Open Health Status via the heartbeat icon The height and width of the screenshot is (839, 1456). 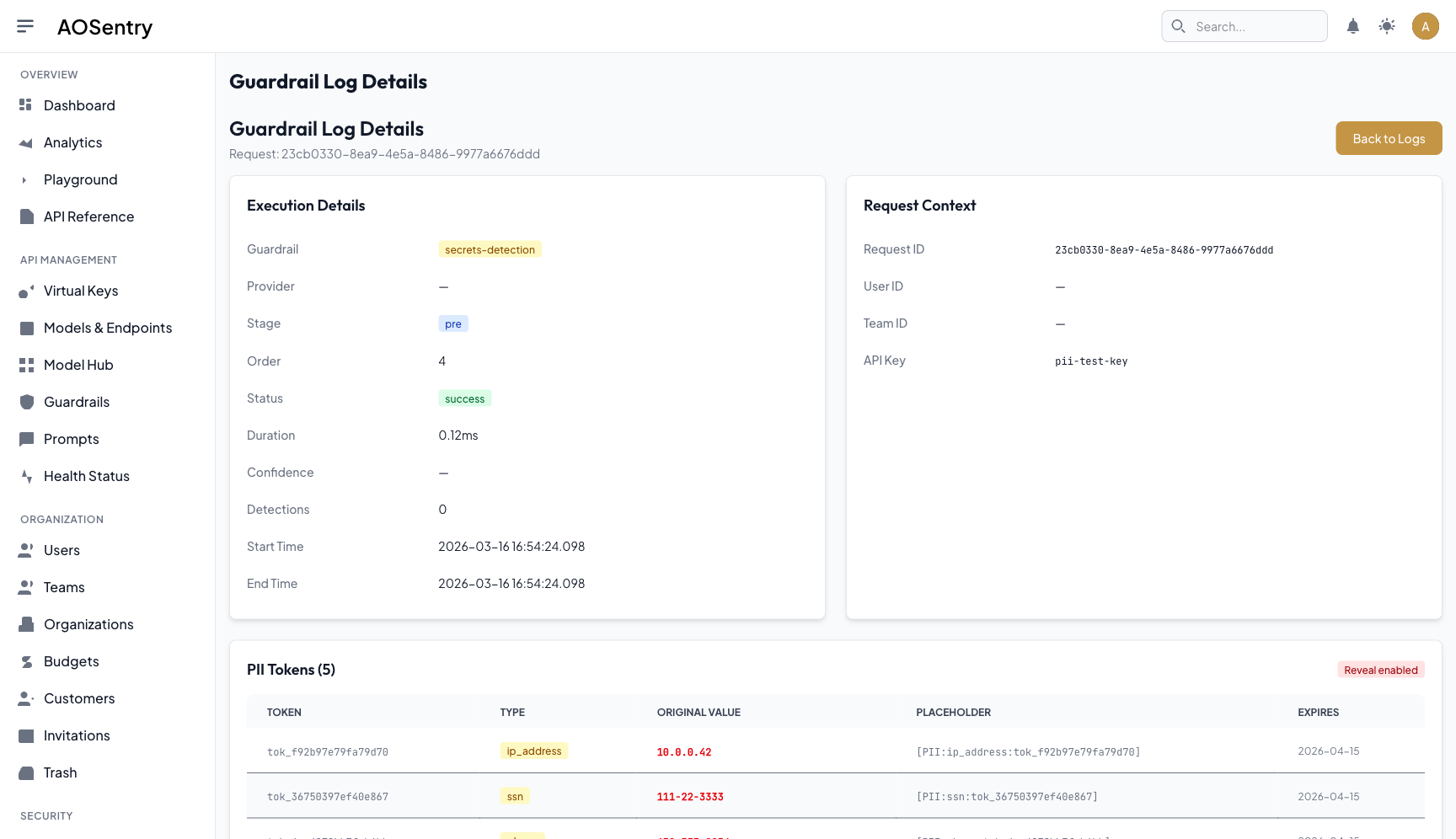click(x=26, y=476)
